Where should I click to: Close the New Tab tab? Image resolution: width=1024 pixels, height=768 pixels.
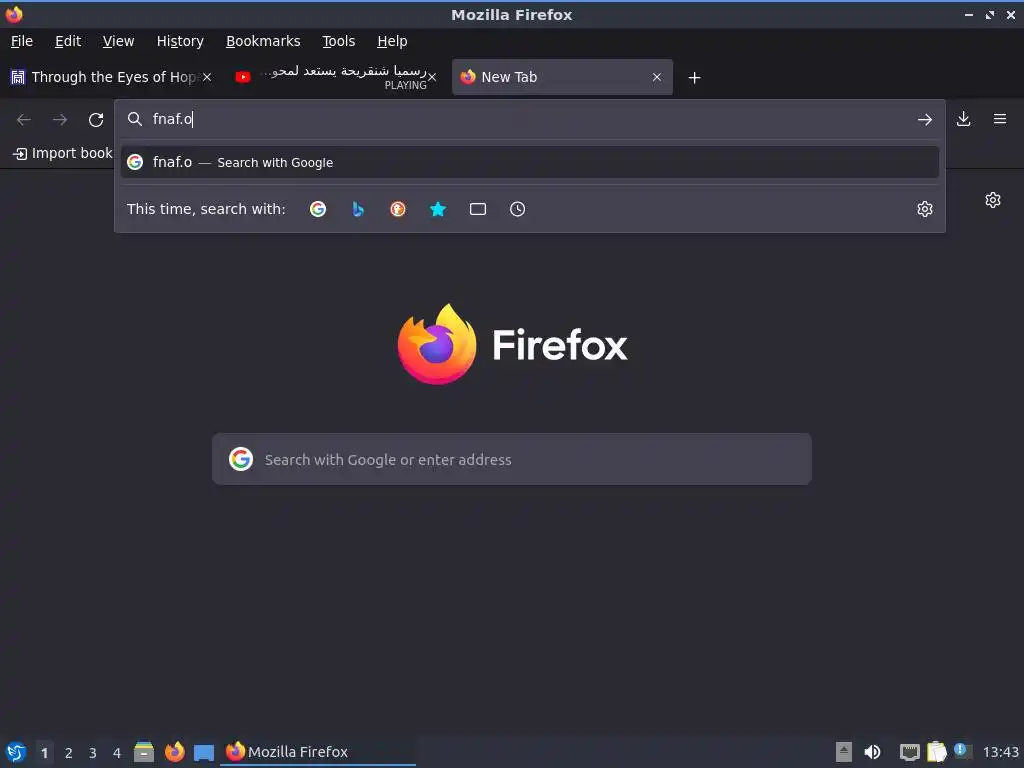click(x=657, y=77)
